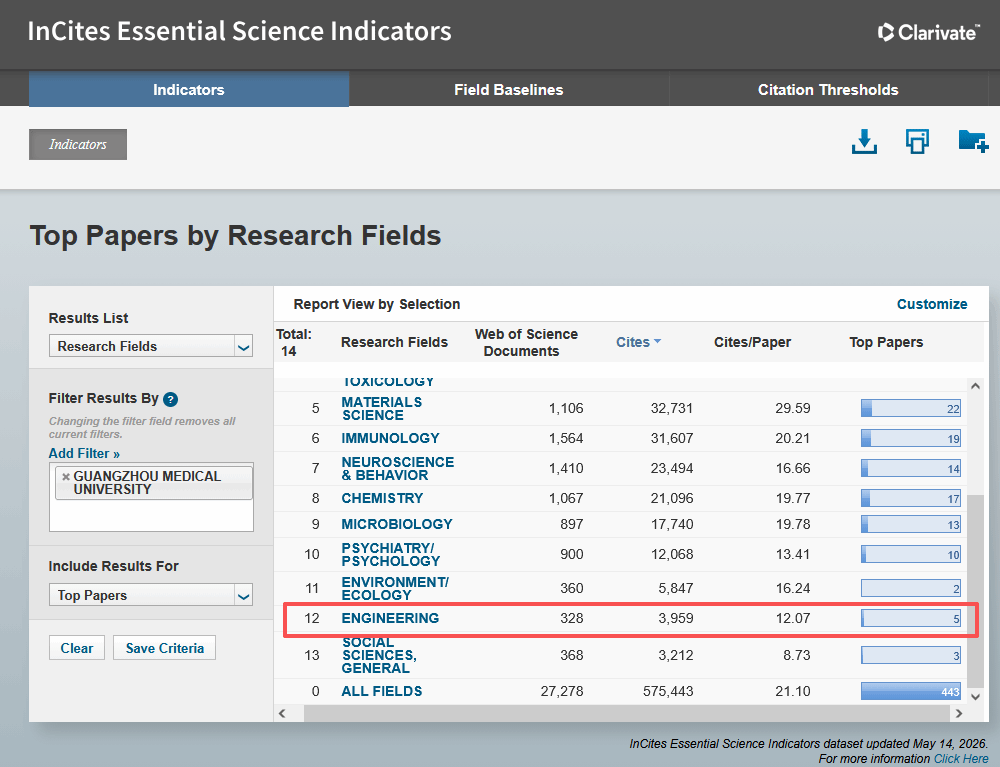Screen dimensions: 1000x767
Task: Click the Save Criteria button
Action: coord(165,648)
